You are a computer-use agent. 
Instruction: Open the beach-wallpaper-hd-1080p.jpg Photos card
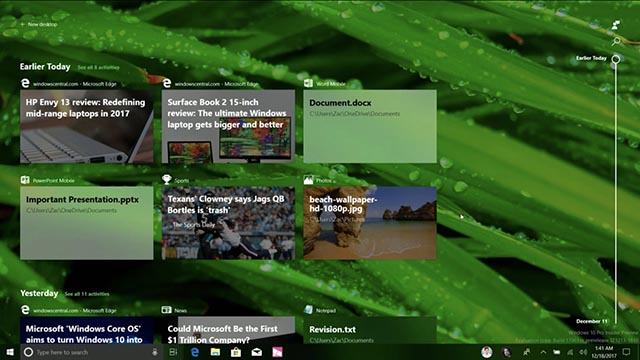[370, 223]
